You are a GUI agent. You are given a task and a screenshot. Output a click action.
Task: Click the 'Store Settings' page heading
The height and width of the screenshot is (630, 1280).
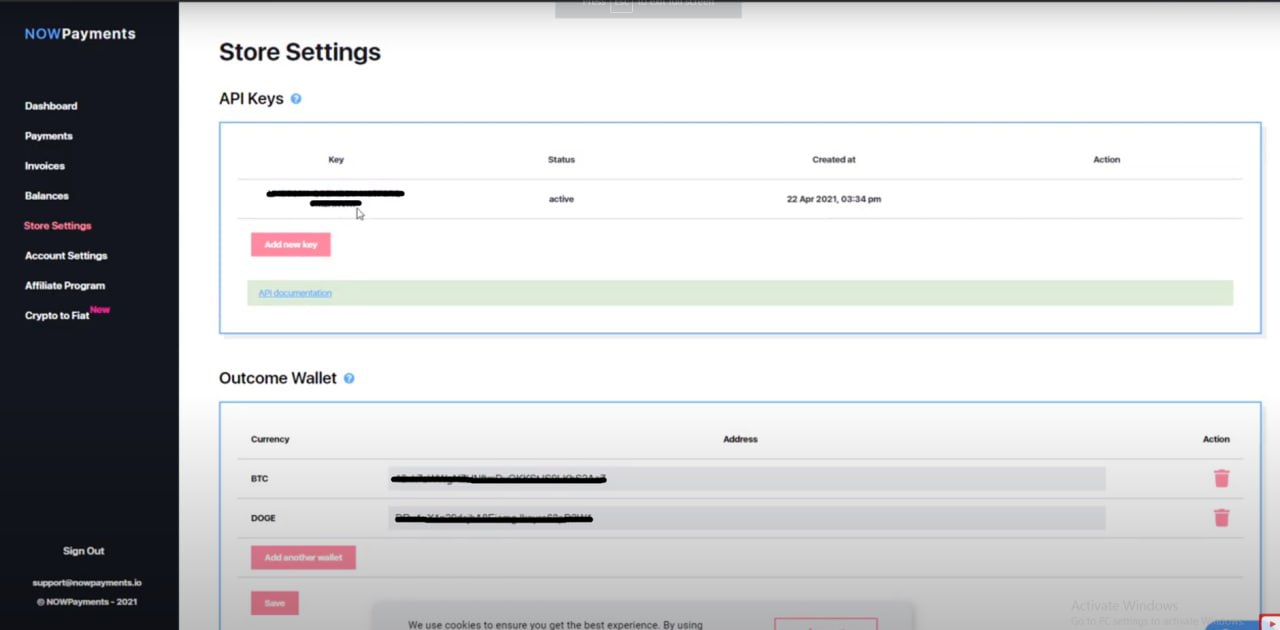tap(300, 52)
